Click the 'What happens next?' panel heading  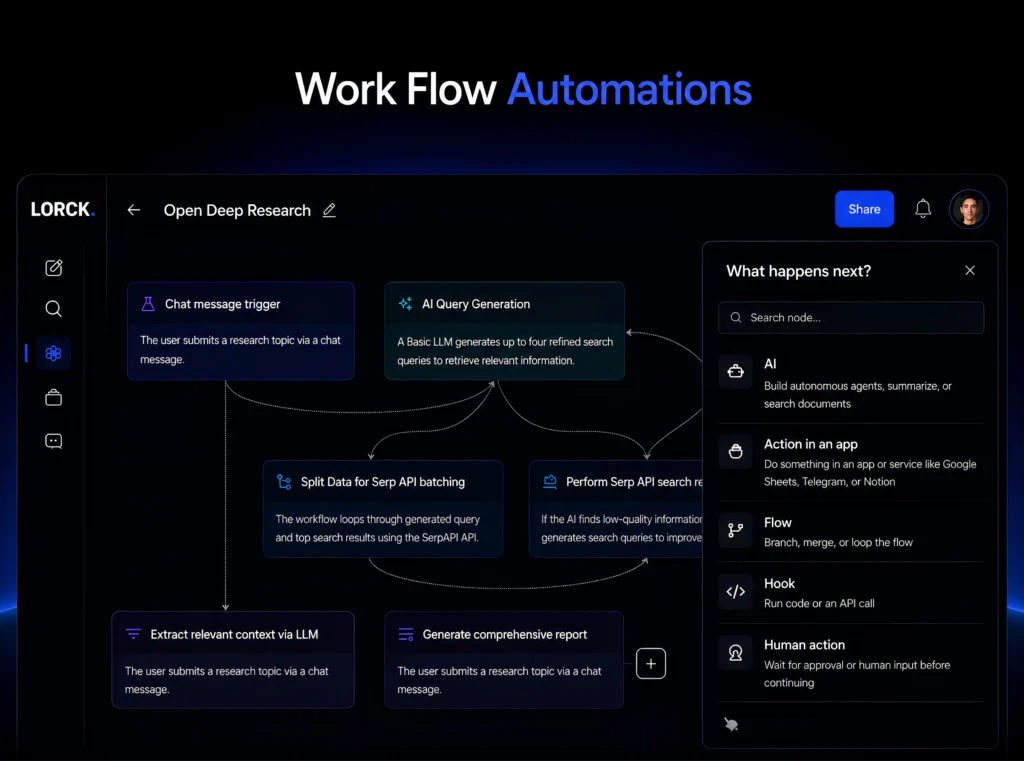(x=798, y=271)
